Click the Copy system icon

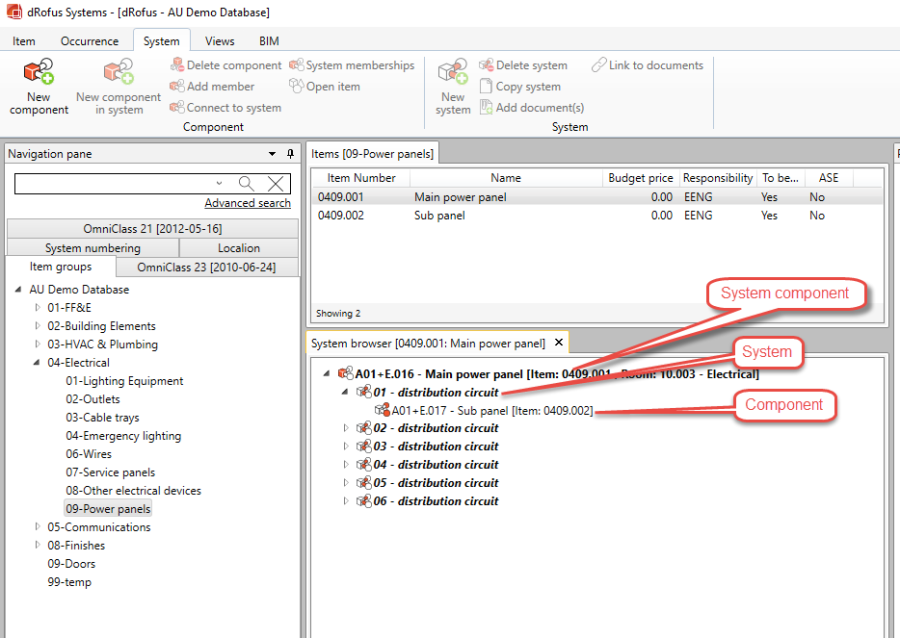pyautogui.click(x=486, y=87)
